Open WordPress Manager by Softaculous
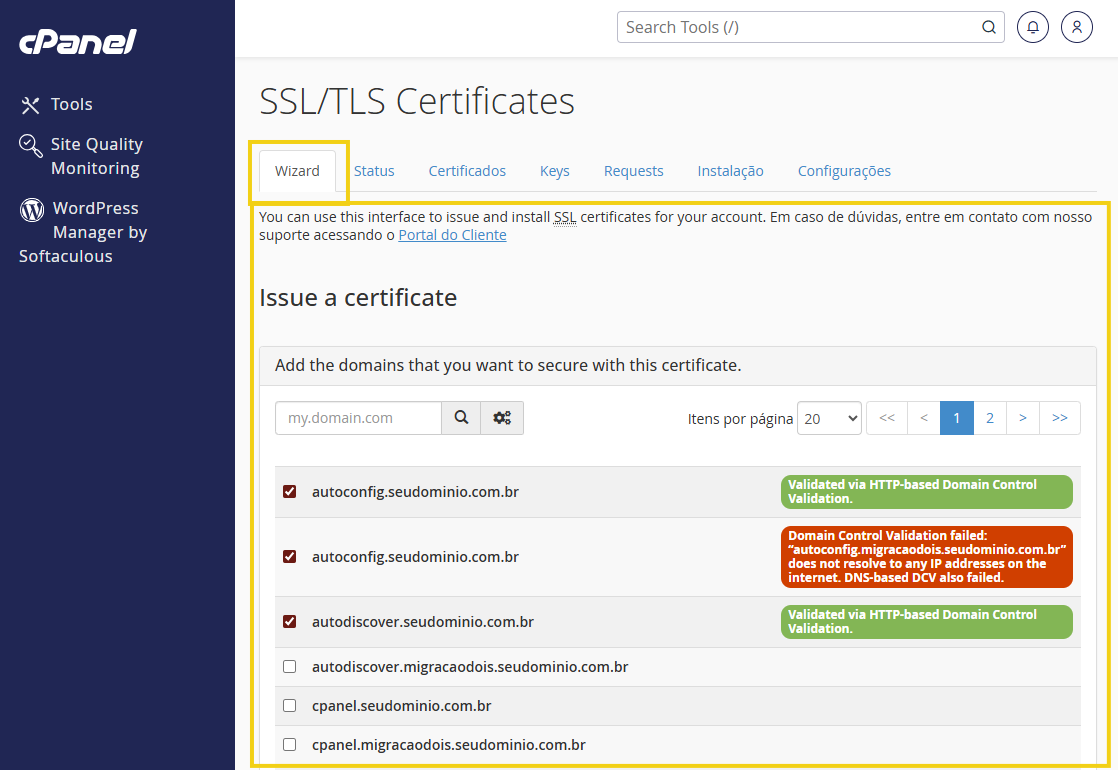 click(83, 232)
